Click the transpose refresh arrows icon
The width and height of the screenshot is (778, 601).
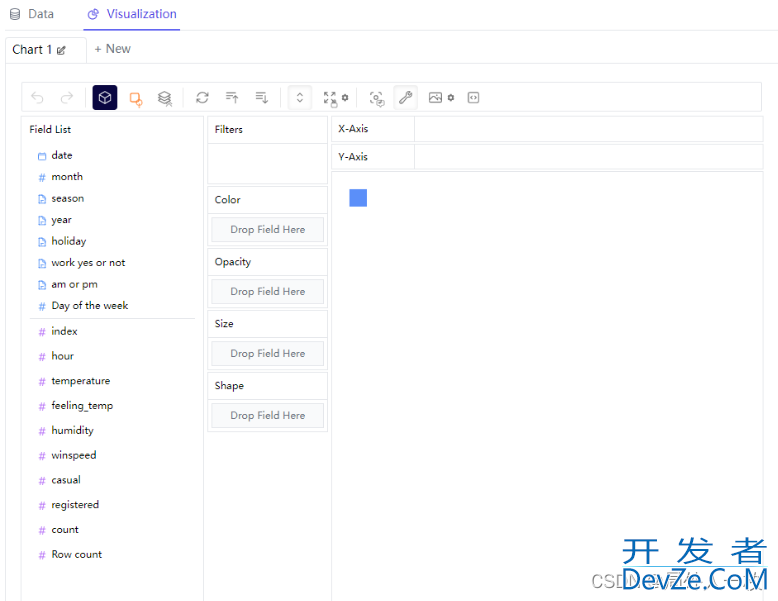[202, 97]
